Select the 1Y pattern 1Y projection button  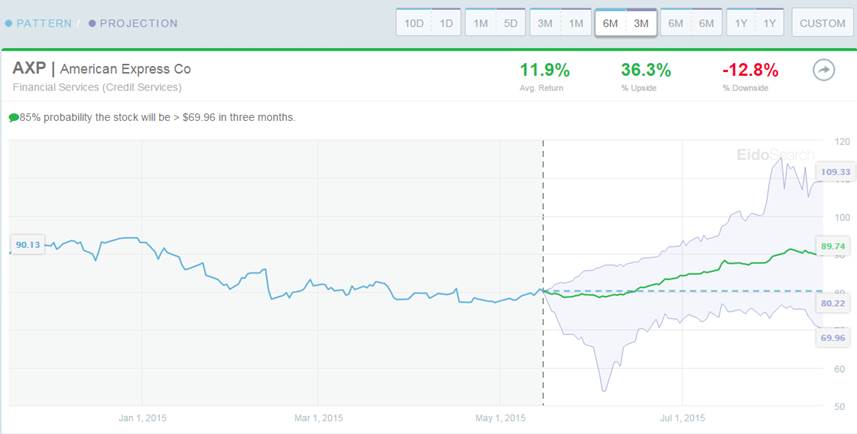[755, 23]
